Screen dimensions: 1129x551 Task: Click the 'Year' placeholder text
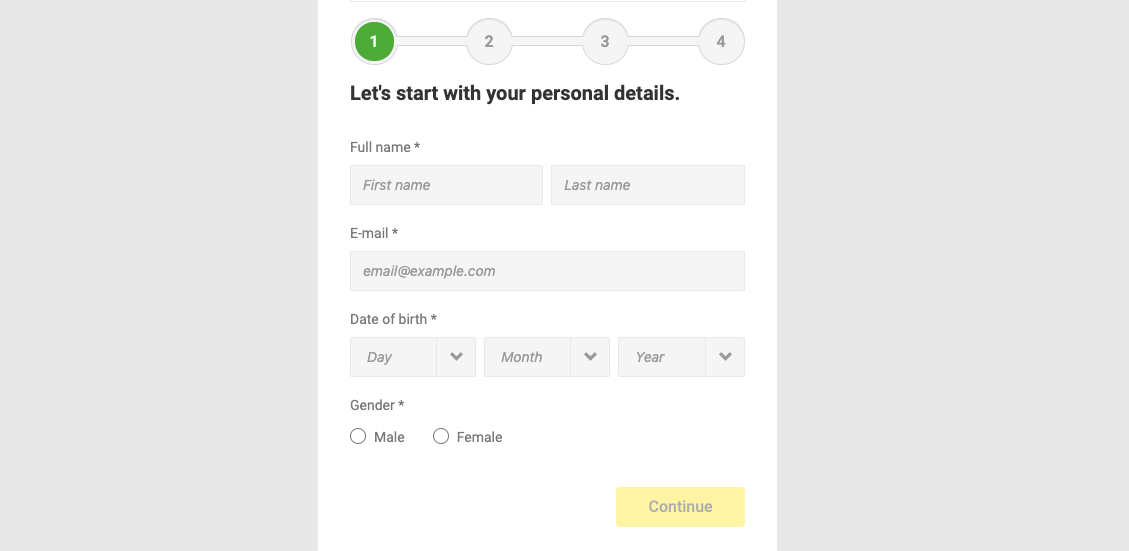tap(650, 357)
